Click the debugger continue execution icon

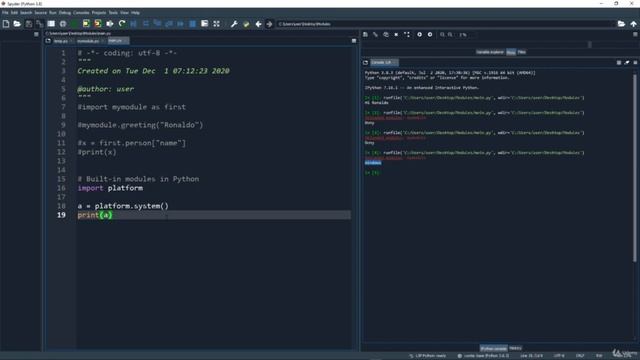[180, 24]
